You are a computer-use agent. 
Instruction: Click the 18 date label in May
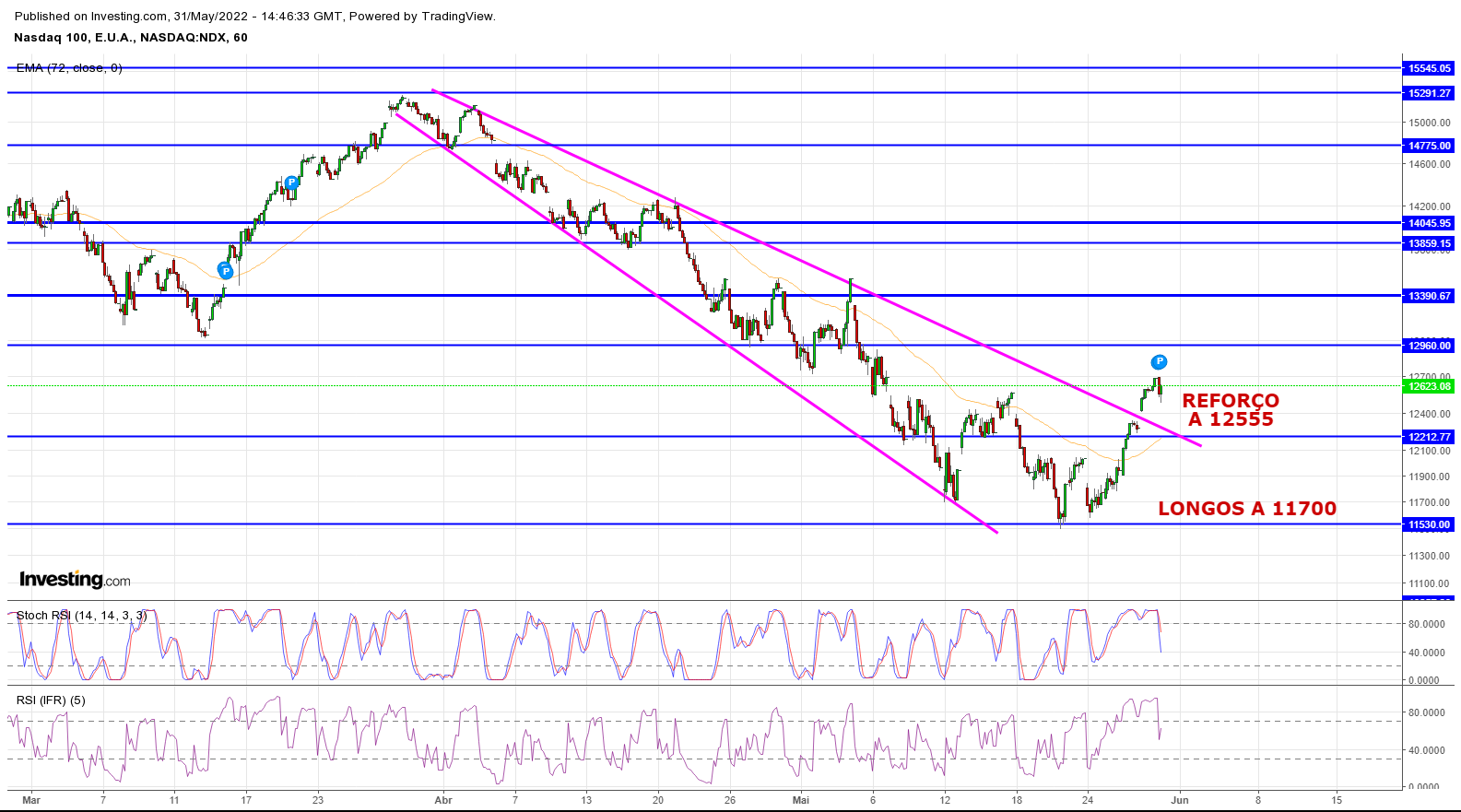[1017, 800]
